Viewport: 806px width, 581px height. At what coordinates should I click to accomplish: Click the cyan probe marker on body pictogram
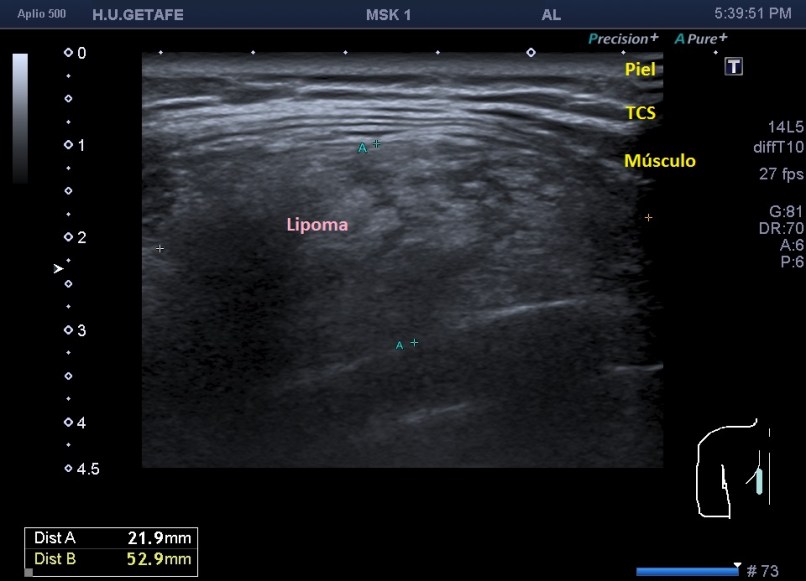[x=759, y=482]
